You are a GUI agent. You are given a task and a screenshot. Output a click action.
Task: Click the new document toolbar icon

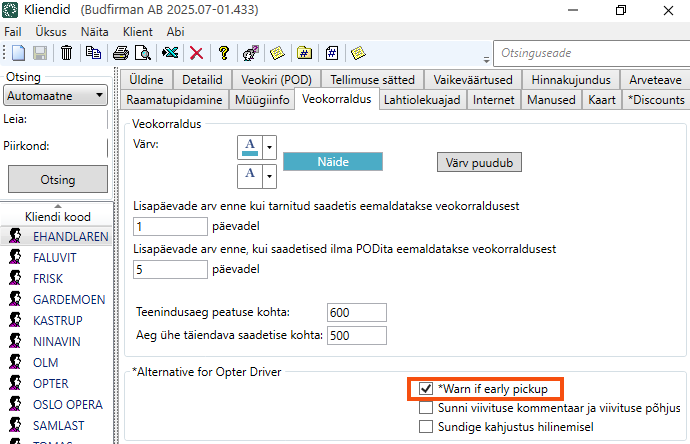pyautogui.click(x=19, y=53)
